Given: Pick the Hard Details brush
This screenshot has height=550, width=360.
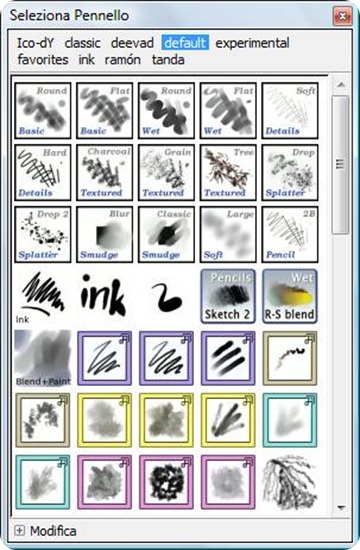Looking at the screenshot, I should pos(43,172).
